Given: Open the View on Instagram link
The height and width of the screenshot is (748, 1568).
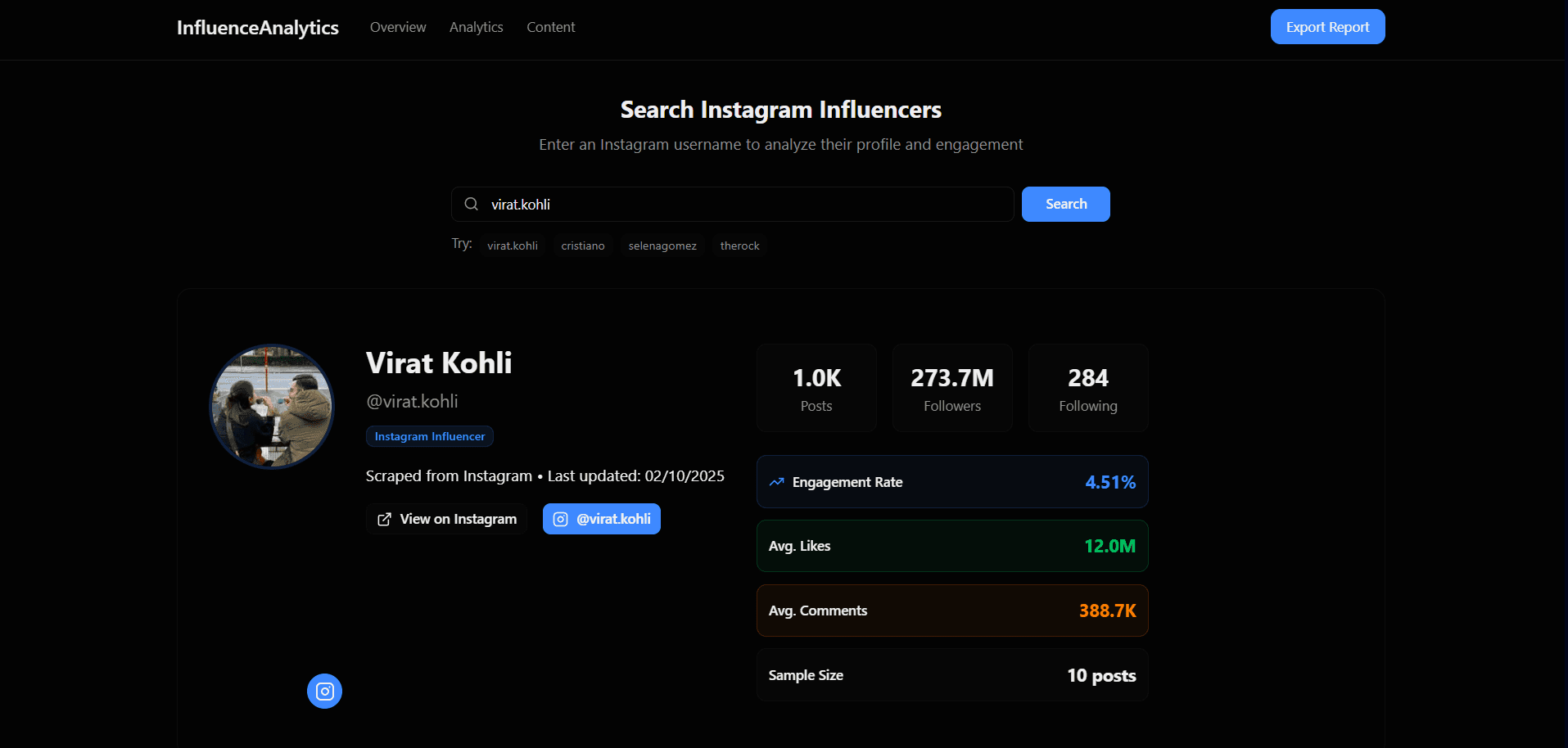Looking at the screenshot, I should coord(447,519).
